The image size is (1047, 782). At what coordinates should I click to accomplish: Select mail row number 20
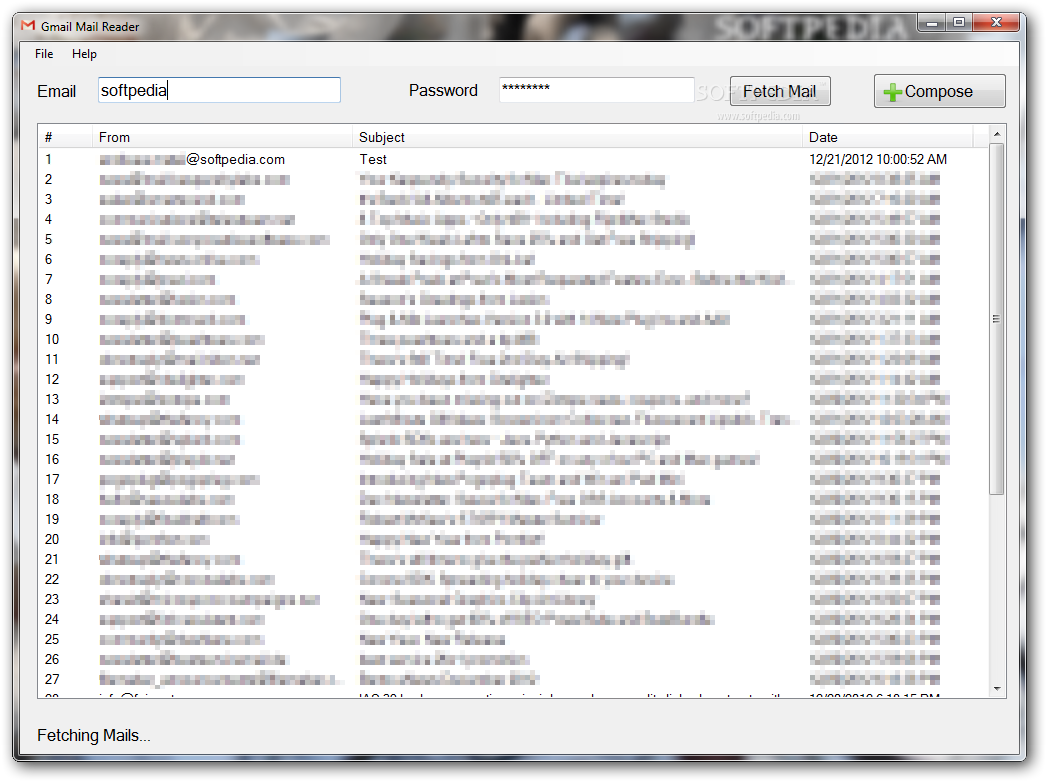pos(513,540)
